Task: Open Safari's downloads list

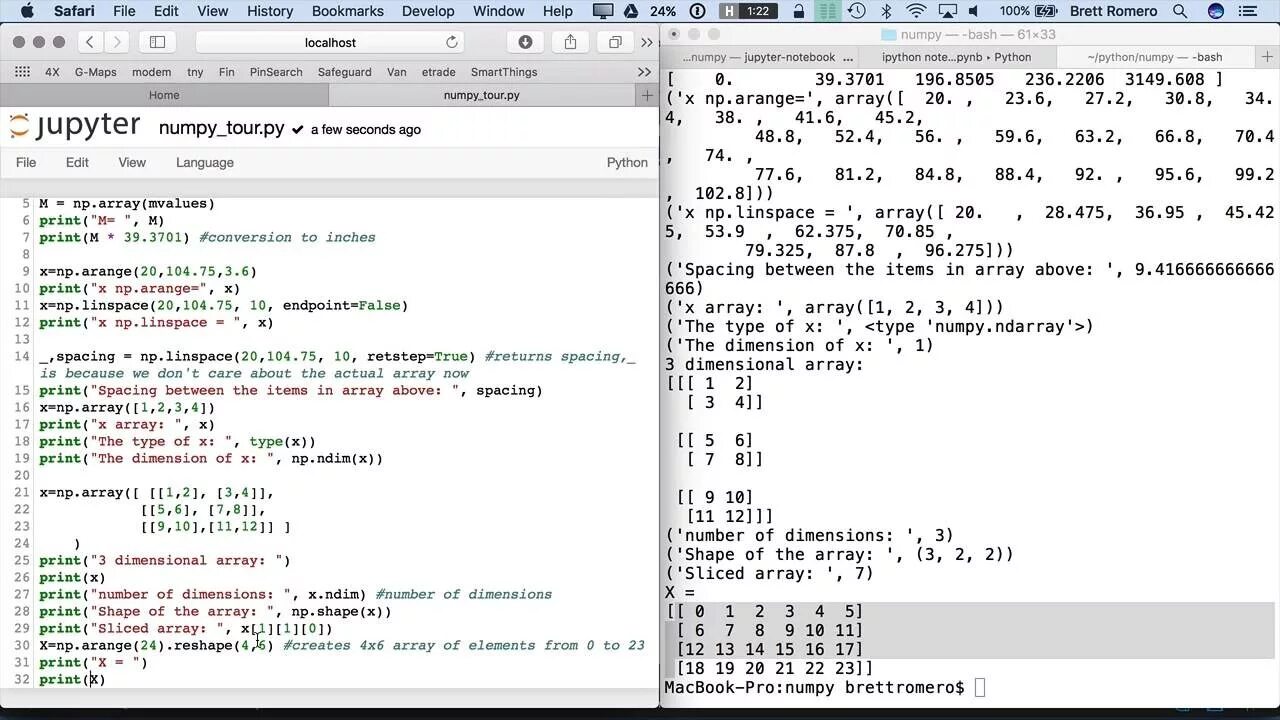Action: click(525, 42)
